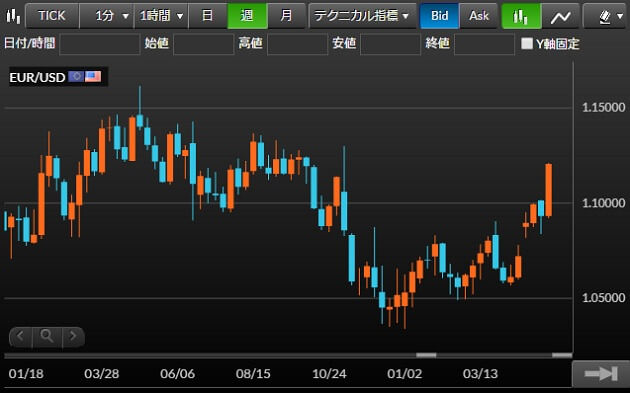Click the 08/15 date label
The image size is (630, 393).
click(x=253, y=374)
